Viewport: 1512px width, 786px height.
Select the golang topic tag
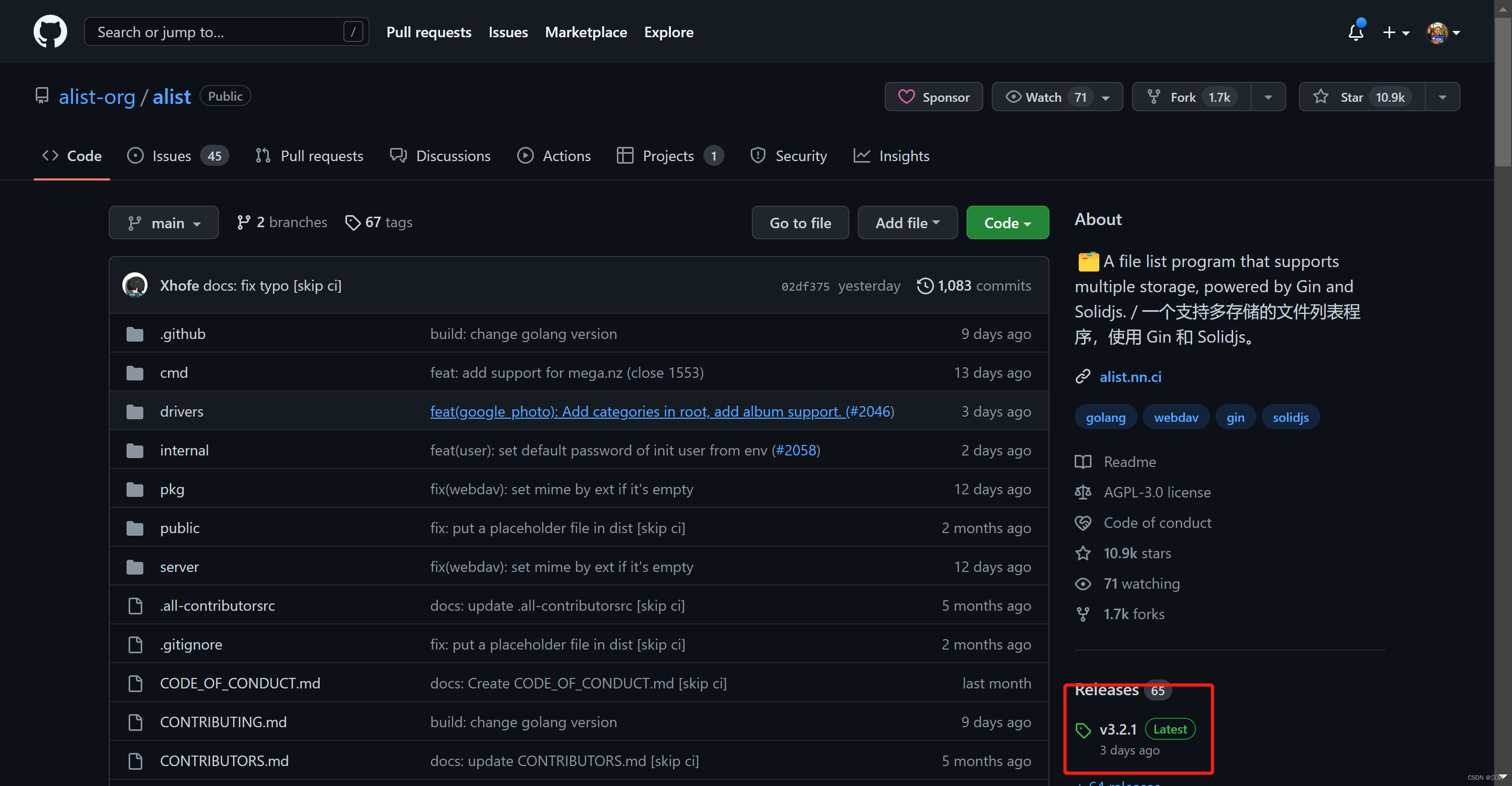pyautogui.click(x=1105, y=417)
